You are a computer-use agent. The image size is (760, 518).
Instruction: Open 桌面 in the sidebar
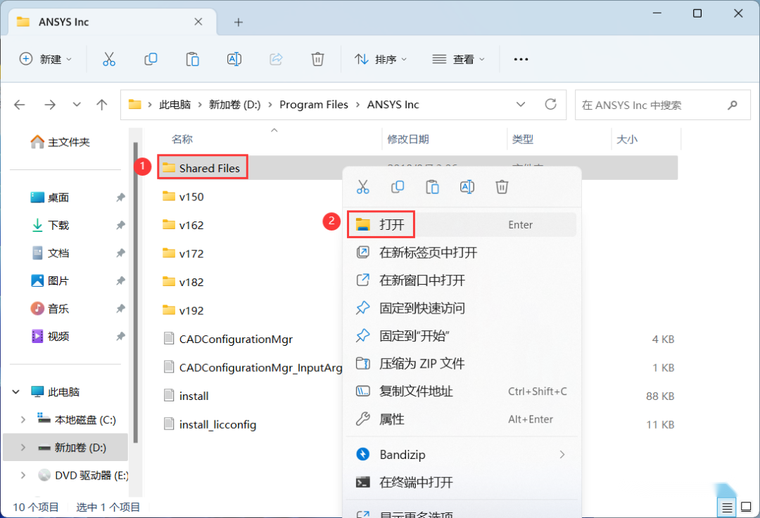coord(50,198)
